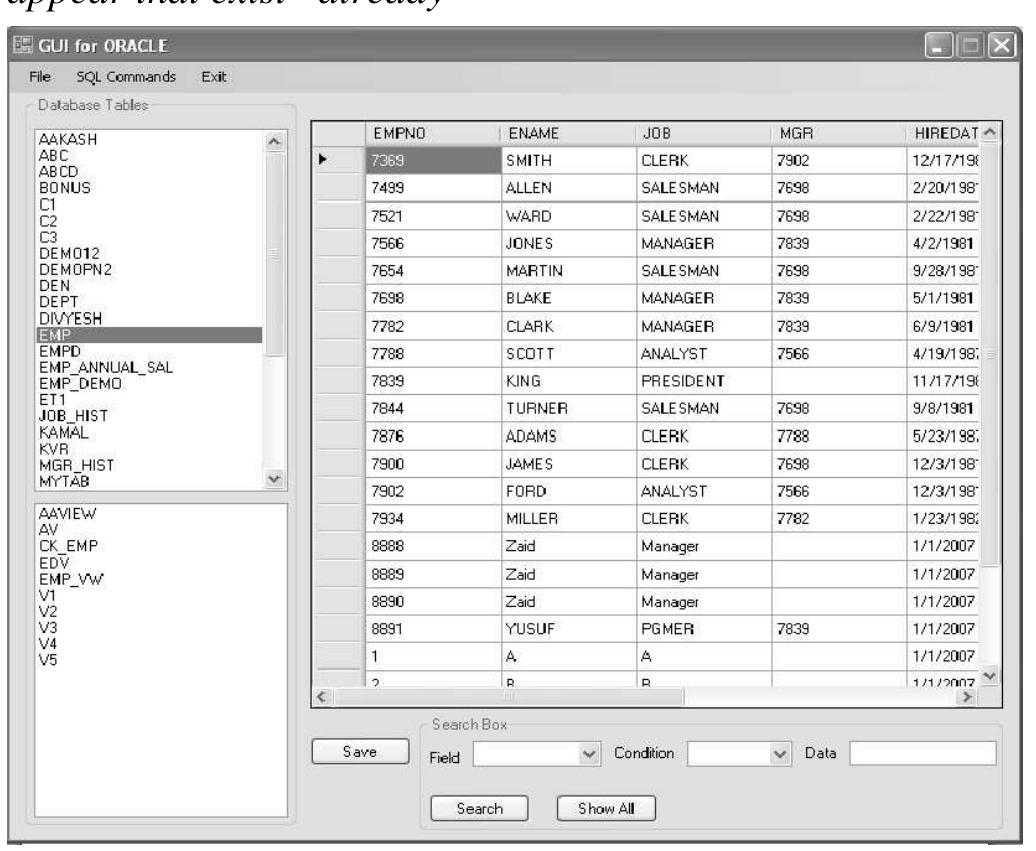Click the tables list scroll up arrow
The width and height of the screenshot is (1036, 851).
(274, 141)
